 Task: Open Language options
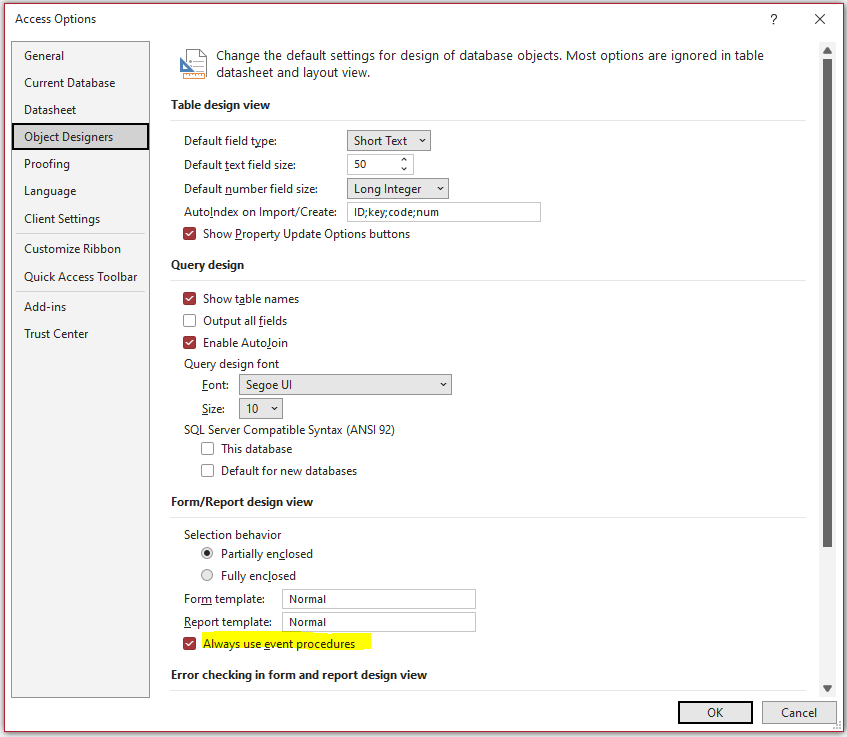80,191
